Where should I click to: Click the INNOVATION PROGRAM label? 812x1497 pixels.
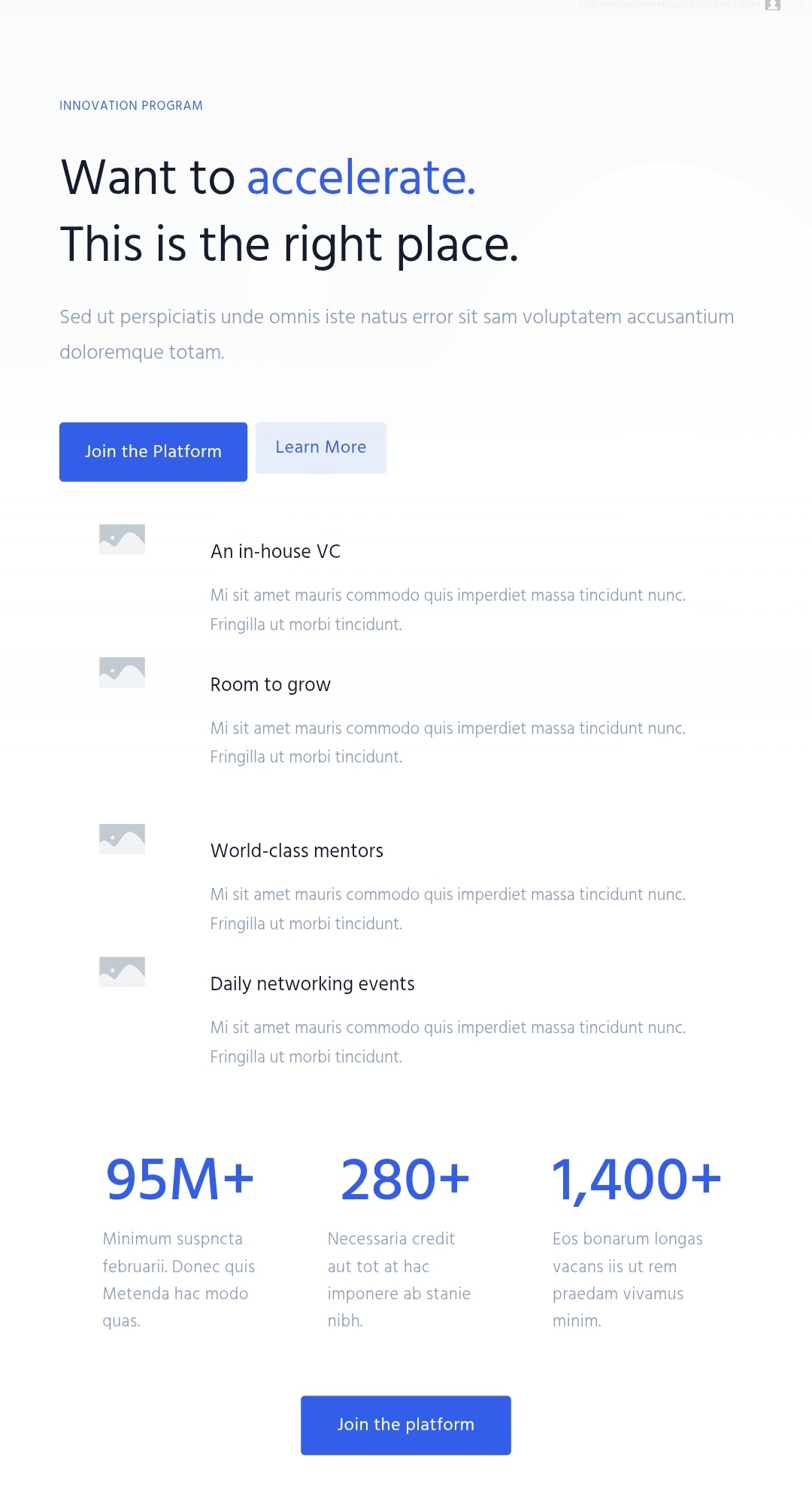(x=131, y=106)
